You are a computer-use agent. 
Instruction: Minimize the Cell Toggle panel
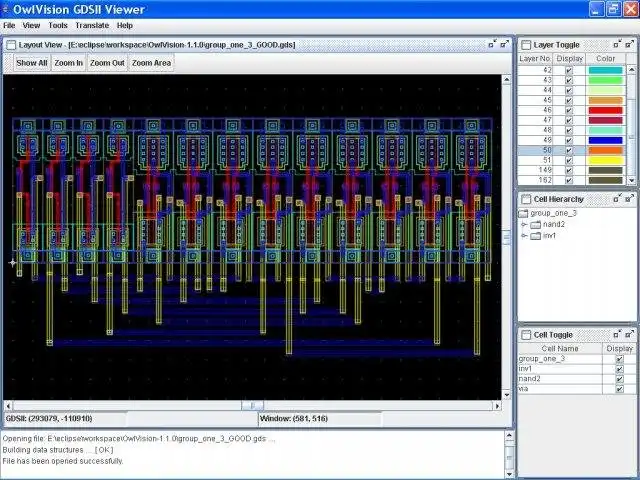tap(617, 334)
